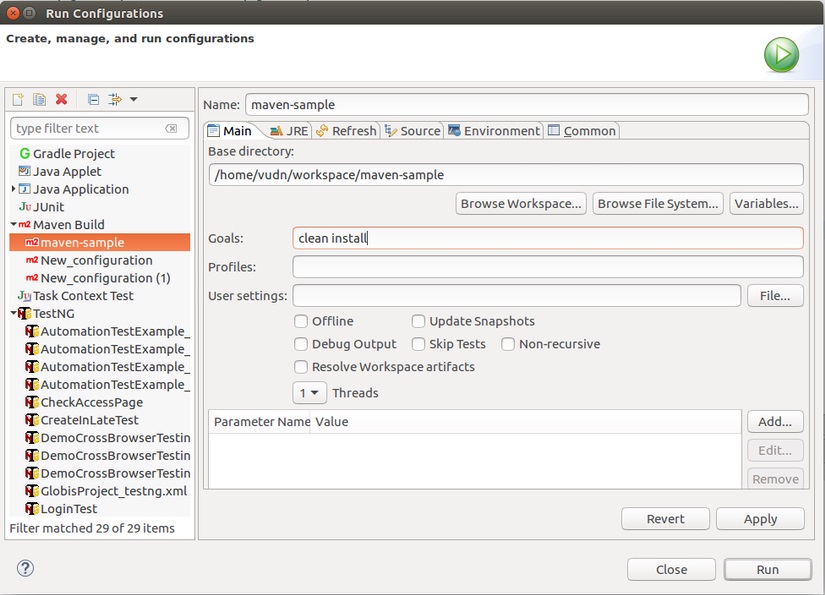The width and height of the screenshot is (825, 595).
Task: Collapse the Maven Build tree node
Action: coord(13,225)
